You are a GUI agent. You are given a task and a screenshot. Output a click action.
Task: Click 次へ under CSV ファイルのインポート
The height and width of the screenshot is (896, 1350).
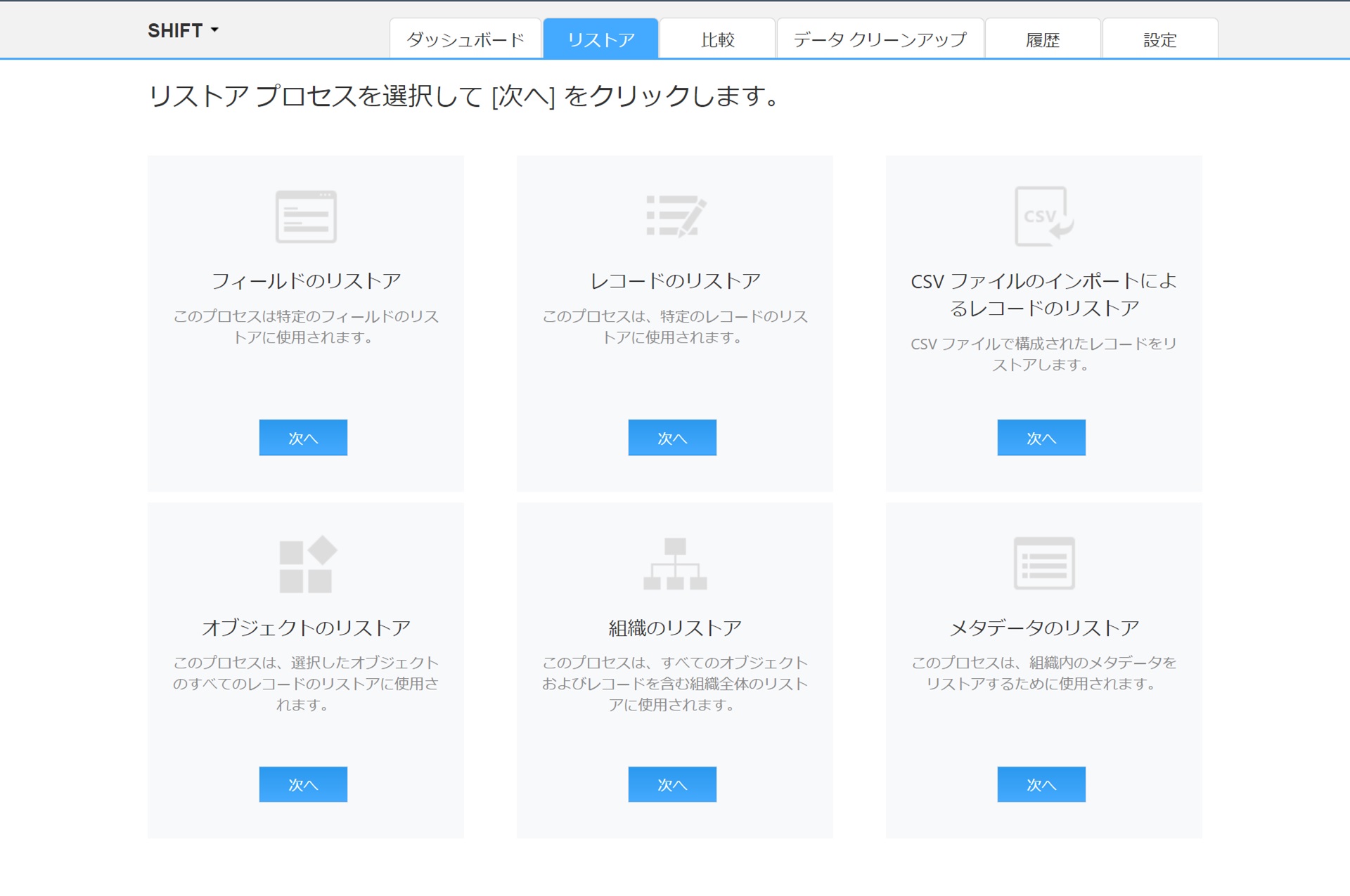click(1041, 437)
